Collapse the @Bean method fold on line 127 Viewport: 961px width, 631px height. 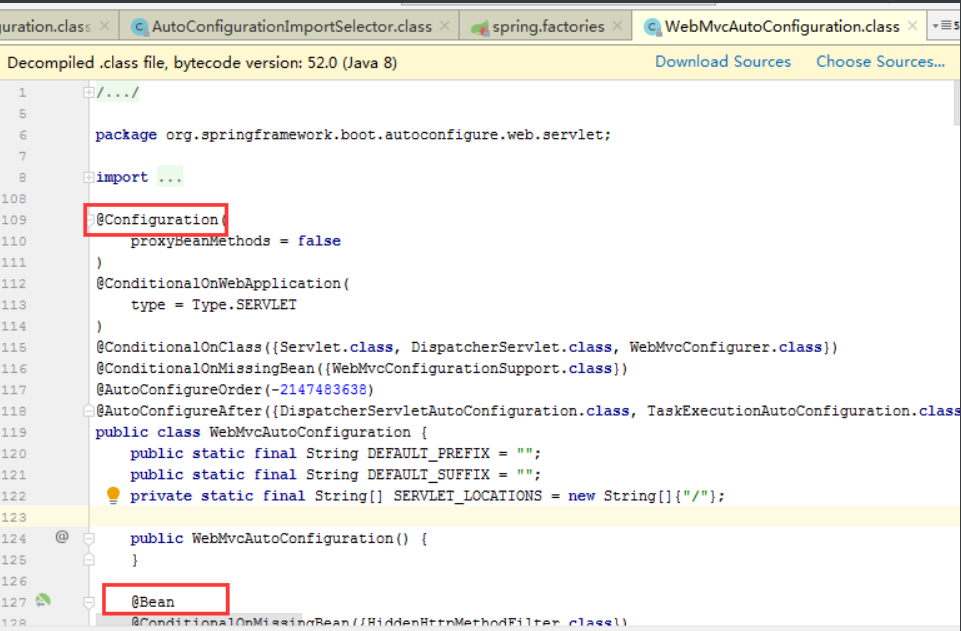click(x=89, y=602)
